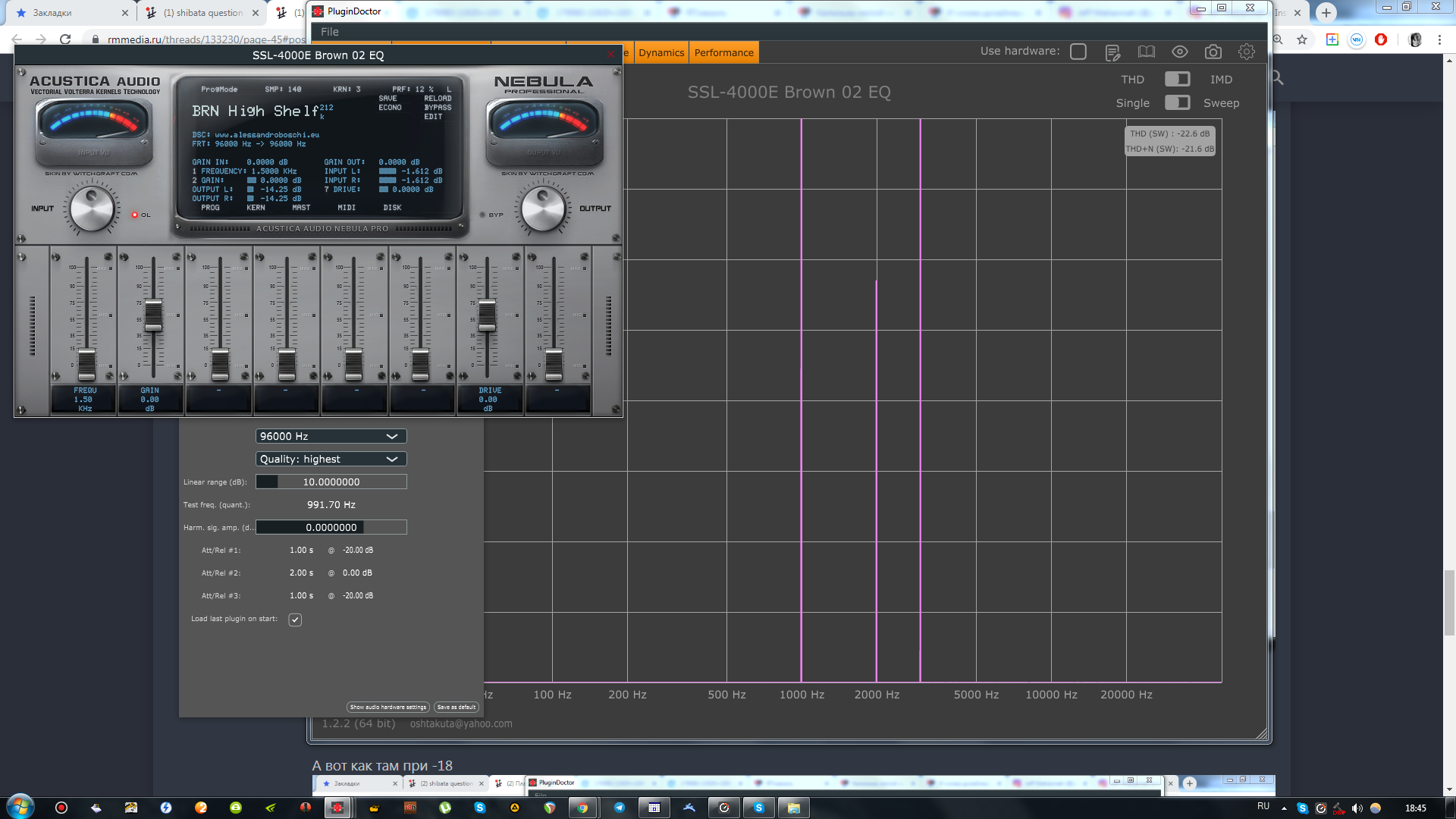Open the Chrome profile avatar
Image resolution: width=1456 pixels, height=819 pixels.
point(1415,39)
